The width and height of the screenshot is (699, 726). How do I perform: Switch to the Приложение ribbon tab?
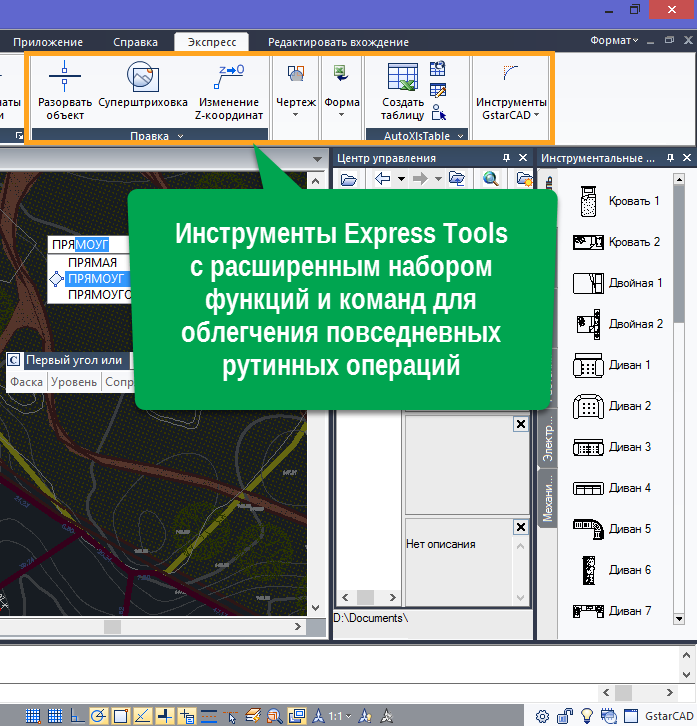pos(48,42)
